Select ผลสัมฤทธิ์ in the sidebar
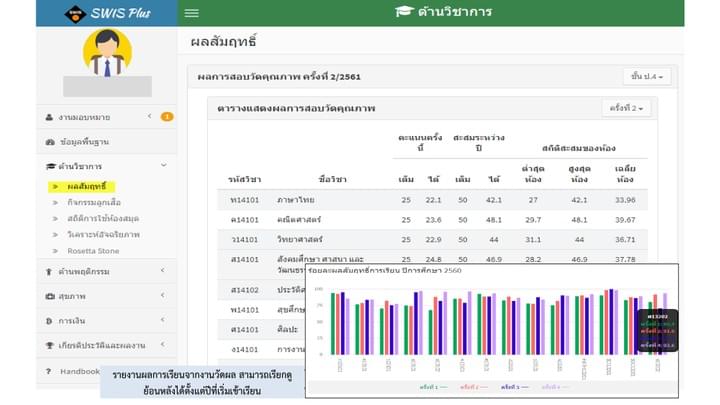This screenshot has width=720, height=405. 87,186
